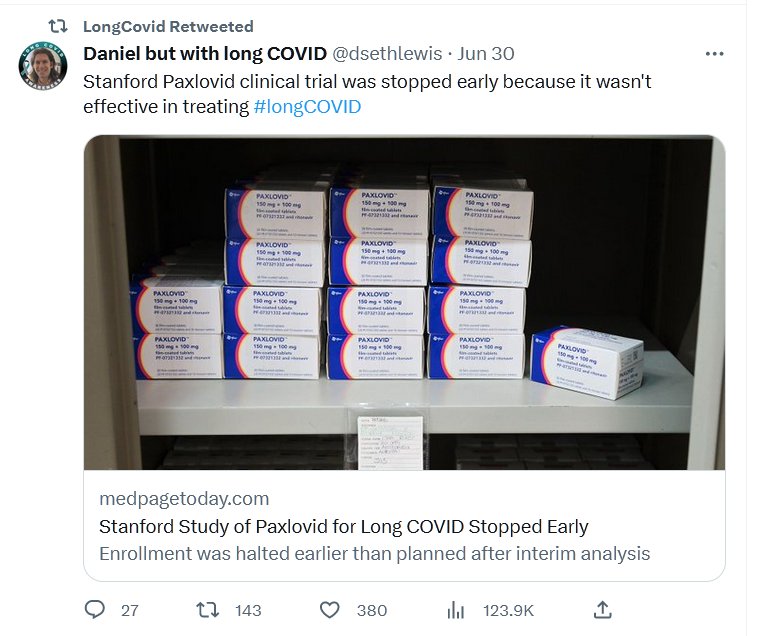
Task: Click the 27 replies count
Action: pos(129,610)
